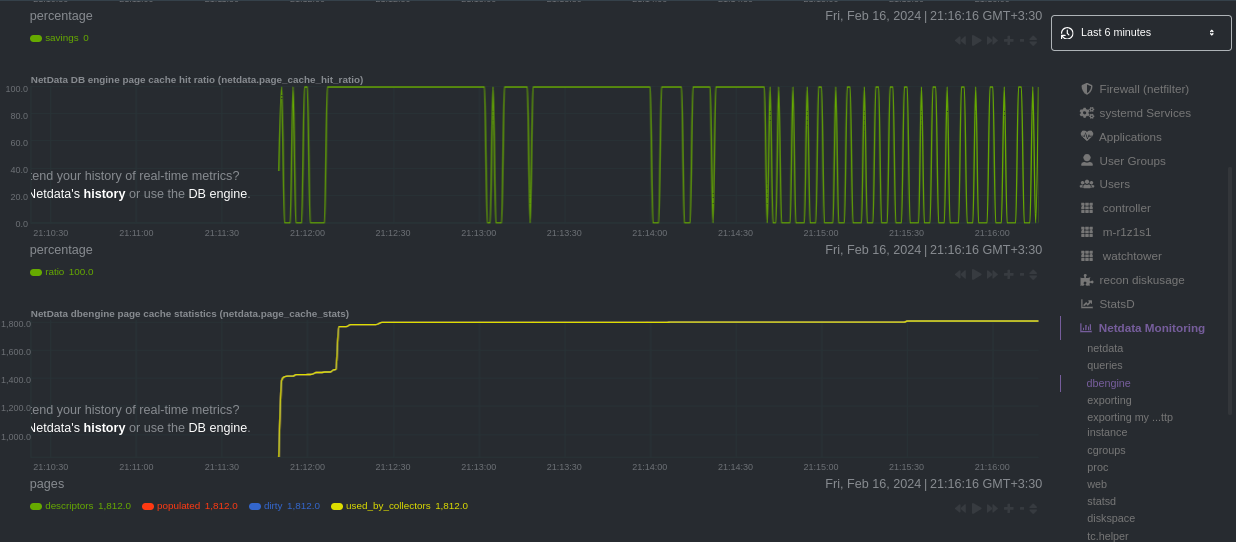This screenshot has height=542, width=1236.
Task: Fast-forward the page cache statistics chart
Action: pos(992,508)
